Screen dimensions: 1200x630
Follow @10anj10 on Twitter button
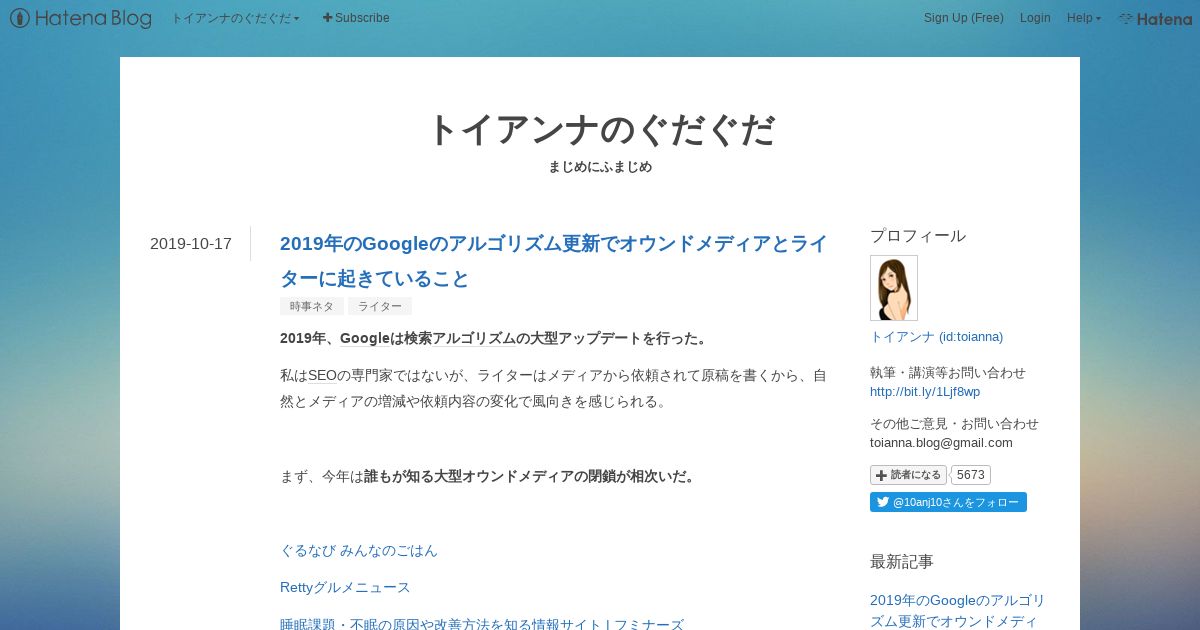pyautogui.click(x=948, y=502)
